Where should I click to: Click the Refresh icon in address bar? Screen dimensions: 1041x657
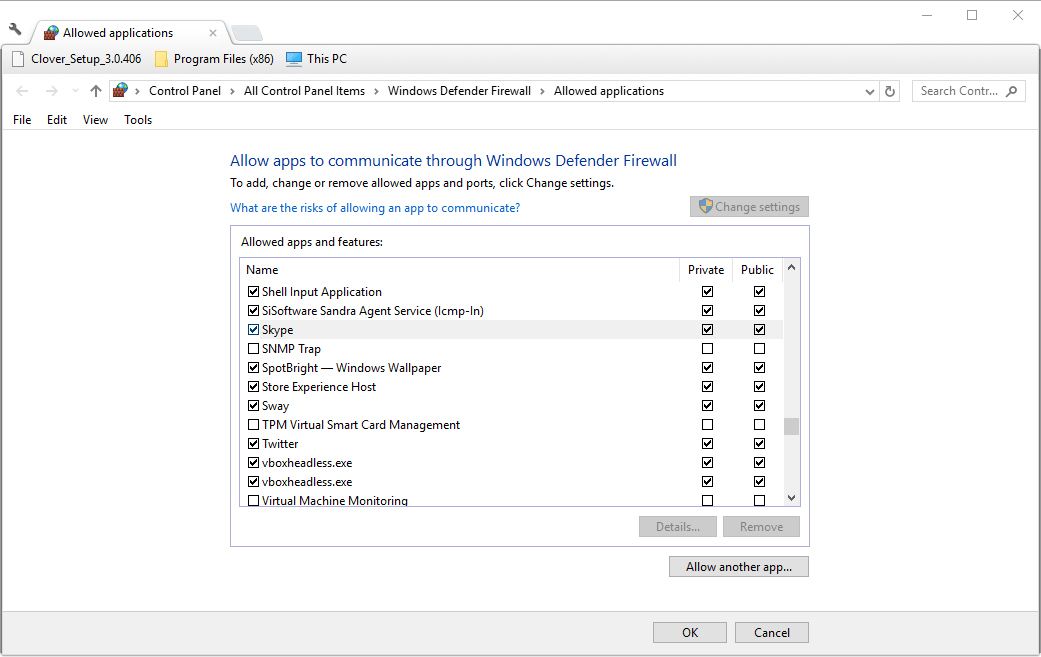tap(890, 92)
